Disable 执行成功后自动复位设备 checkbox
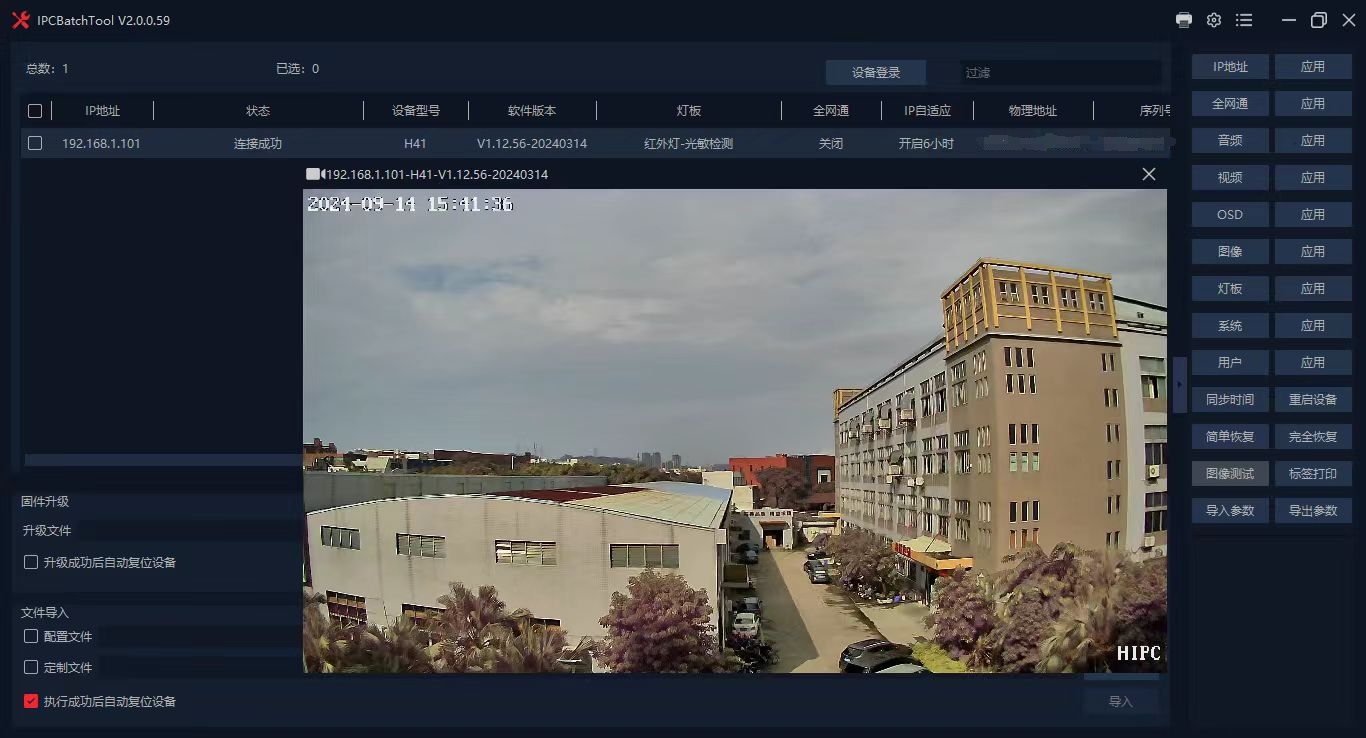Viewport: 1366px width, 738px height. (x=31, y=701)
